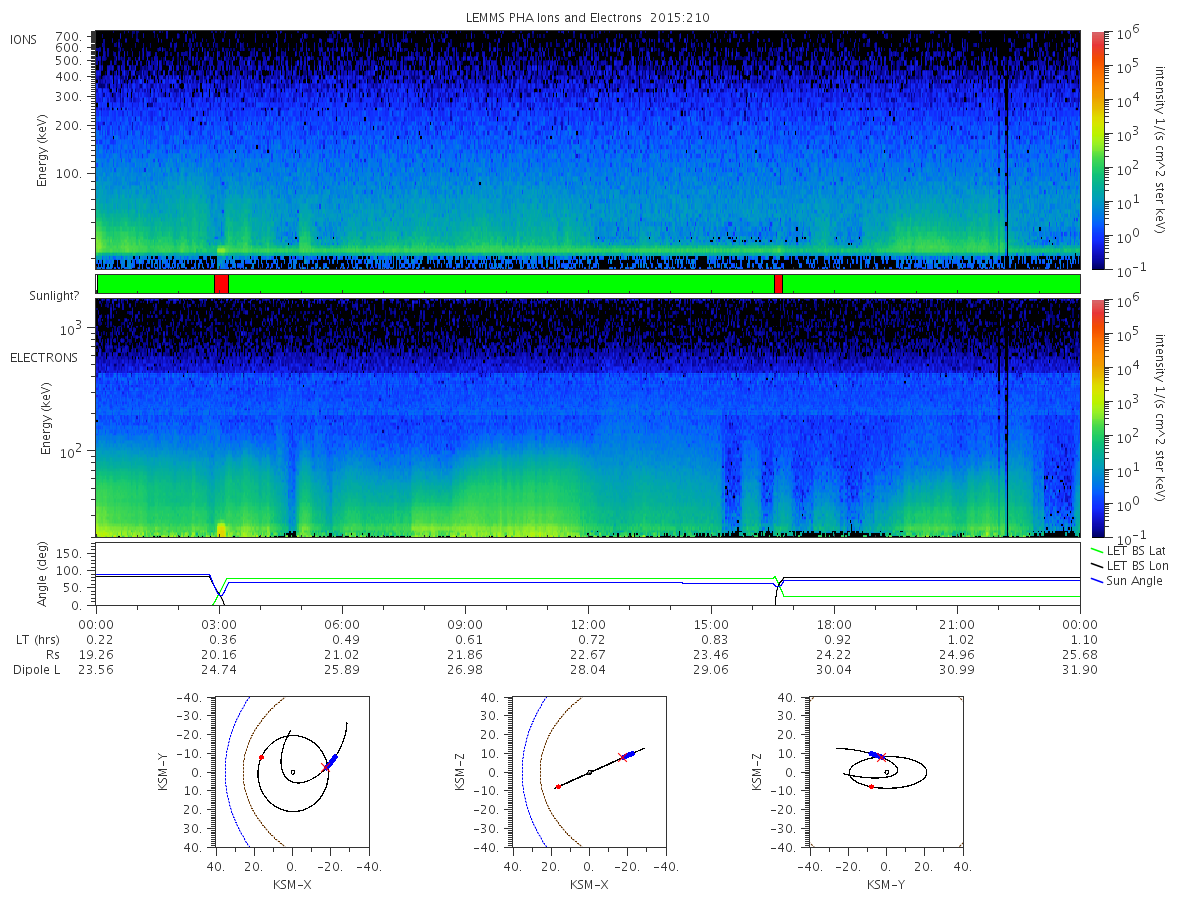Click the ion color bar "intensity" label

point(1162,150)
